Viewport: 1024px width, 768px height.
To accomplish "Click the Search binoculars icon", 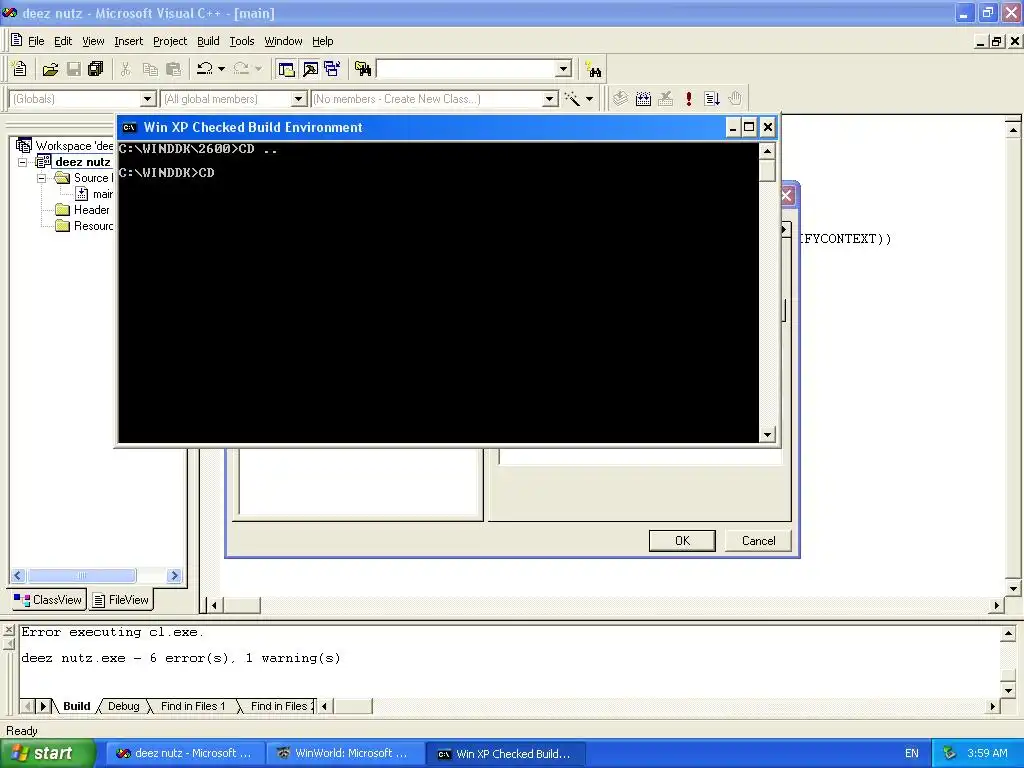I will pyautogui.click(x=594, y=69).
